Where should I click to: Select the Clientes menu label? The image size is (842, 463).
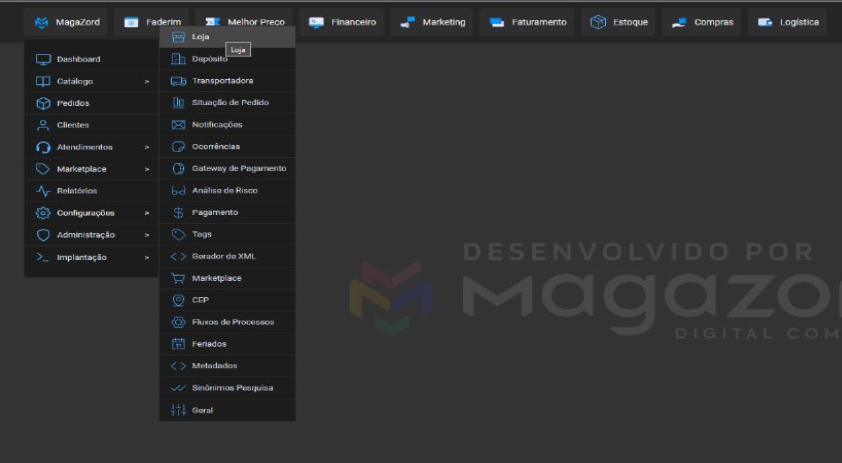pos(73,125)
